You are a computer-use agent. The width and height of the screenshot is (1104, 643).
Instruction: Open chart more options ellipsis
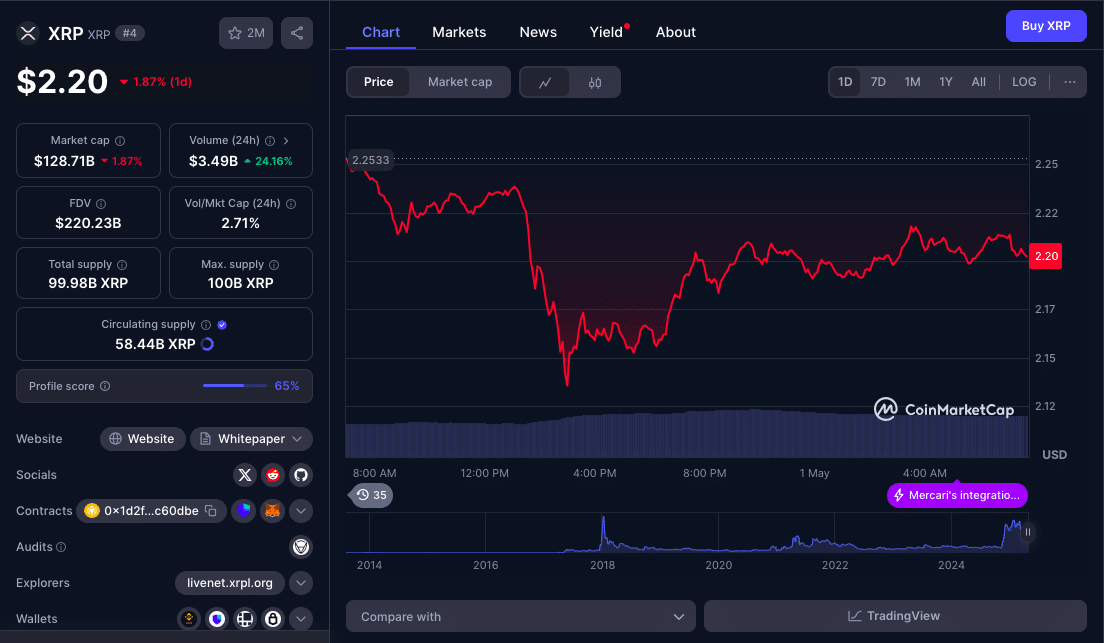click(x=1070, y=82)
